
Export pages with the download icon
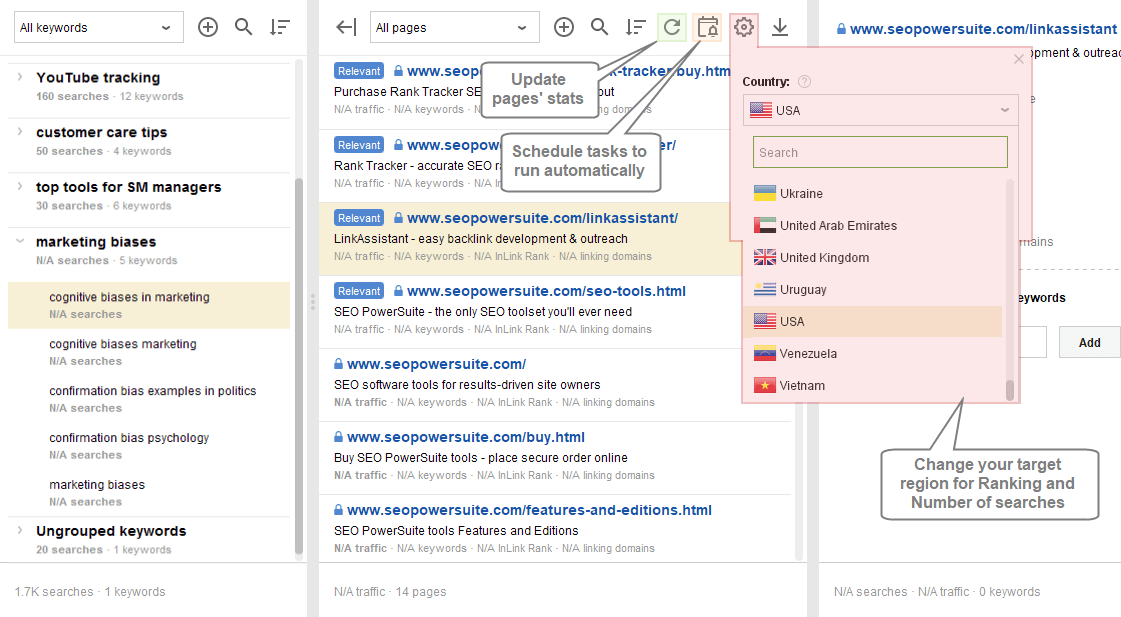coord(780,27)
